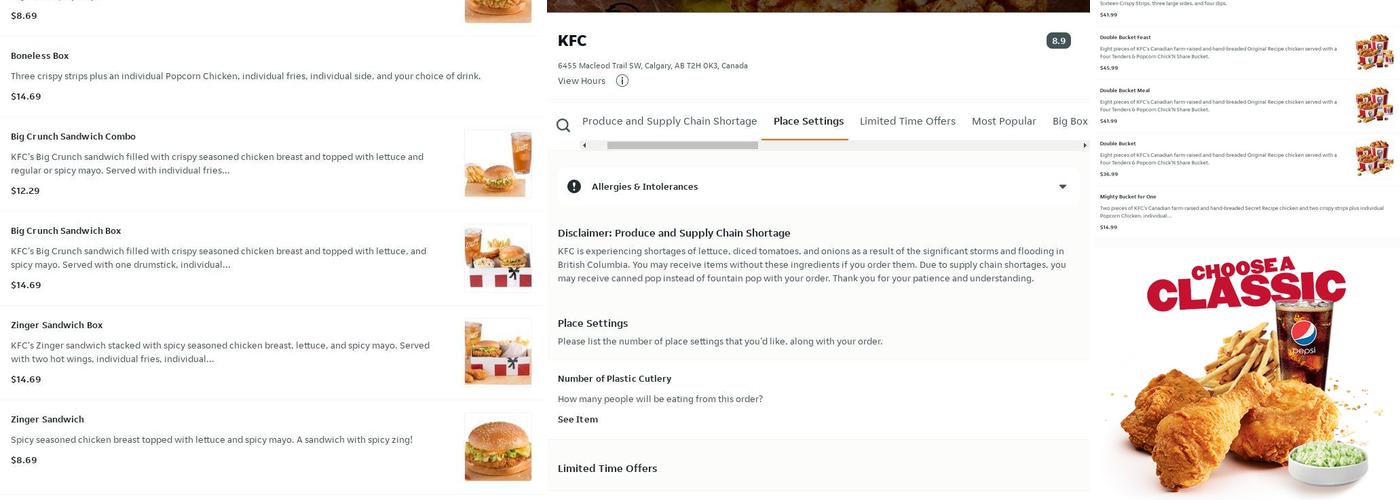Click the Allergies alert exclamation icon
This screenshot has width=1400, height=500.
tap(574, 187)
